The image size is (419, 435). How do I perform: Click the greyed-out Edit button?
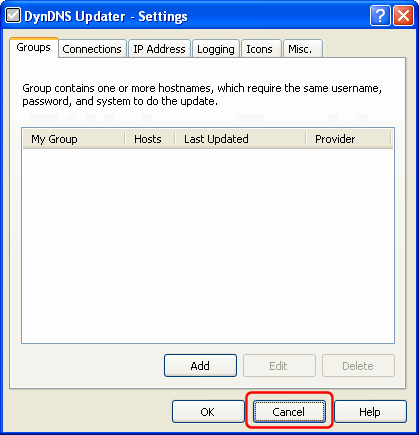click(x=279, y=366)
